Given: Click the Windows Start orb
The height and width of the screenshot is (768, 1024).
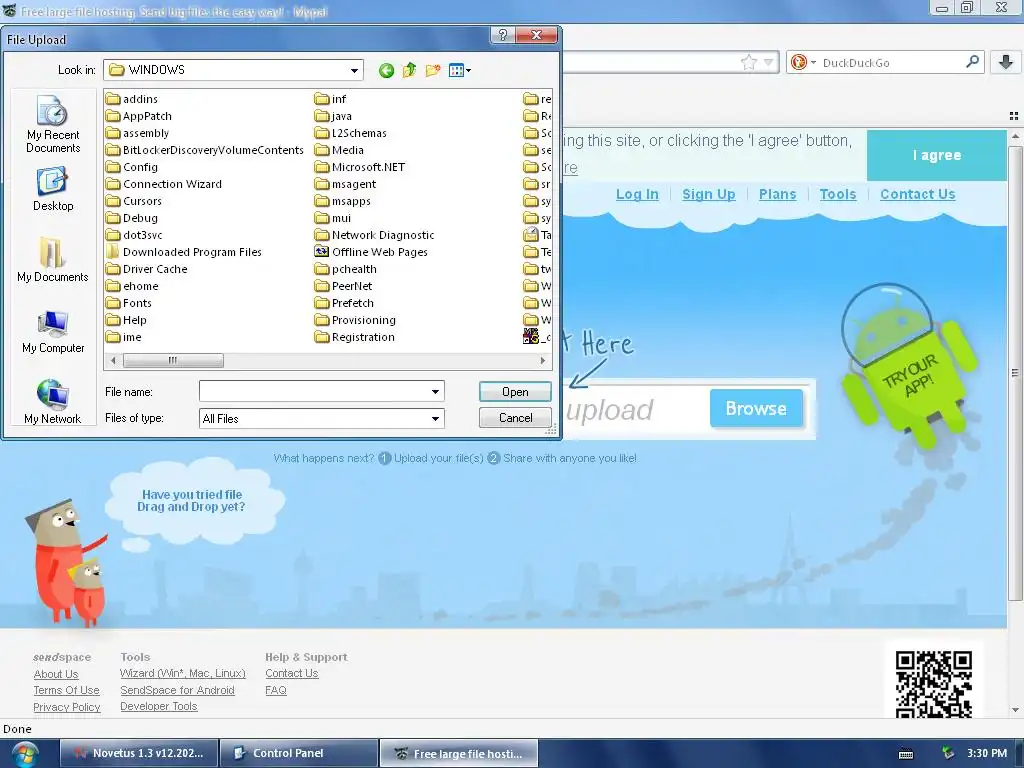Looking at the screenshot, I should (x=24, y=754).
